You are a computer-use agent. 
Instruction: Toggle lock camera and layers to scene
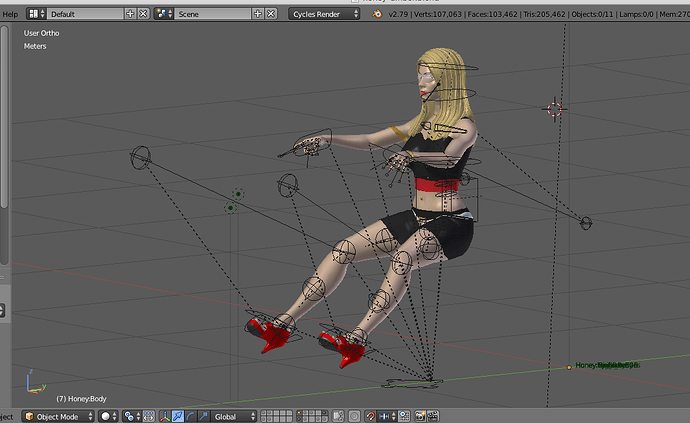[338, 416]
